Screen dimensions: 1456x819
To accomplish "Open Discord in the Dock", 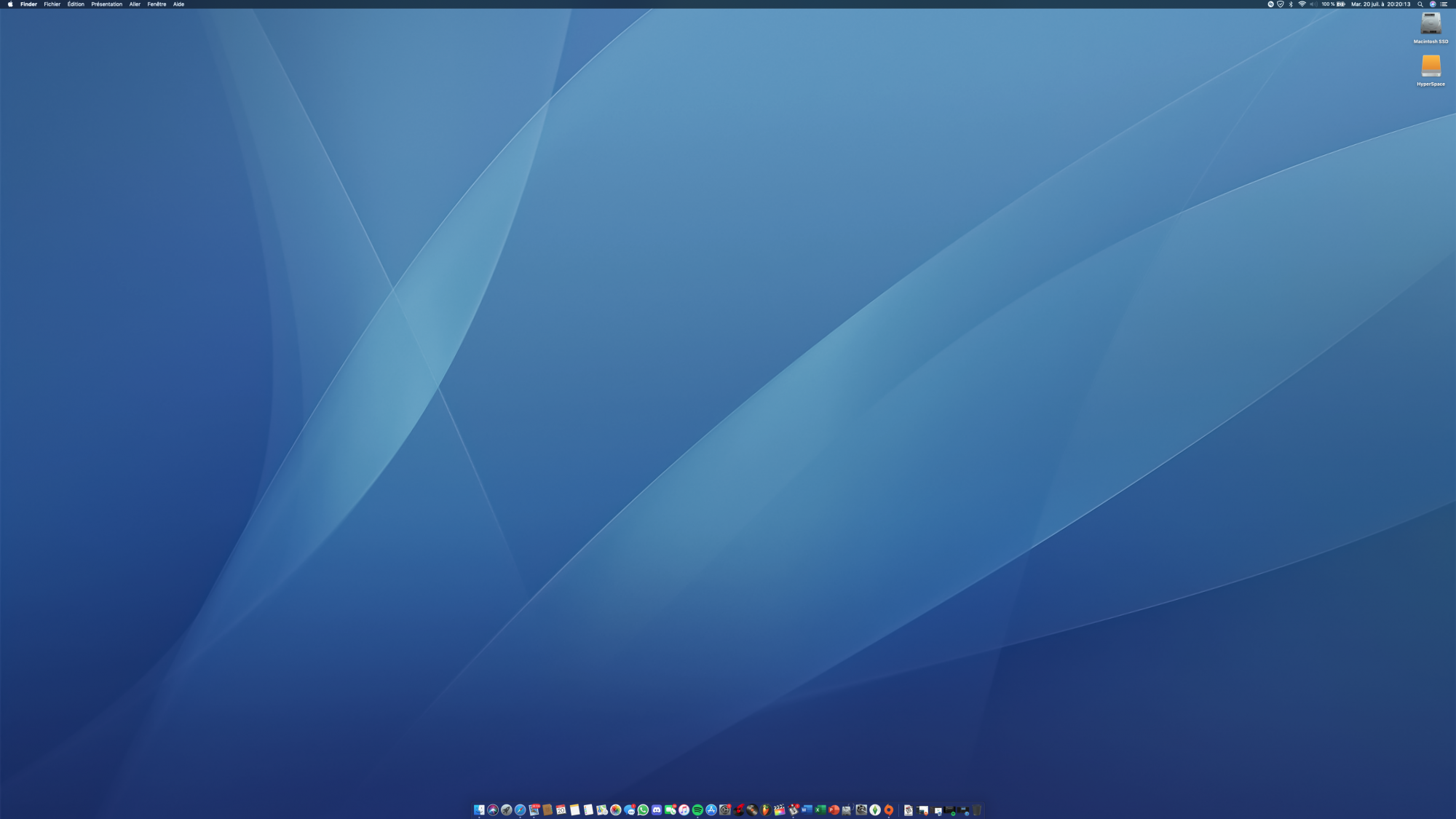I will (x=657, y=810).
